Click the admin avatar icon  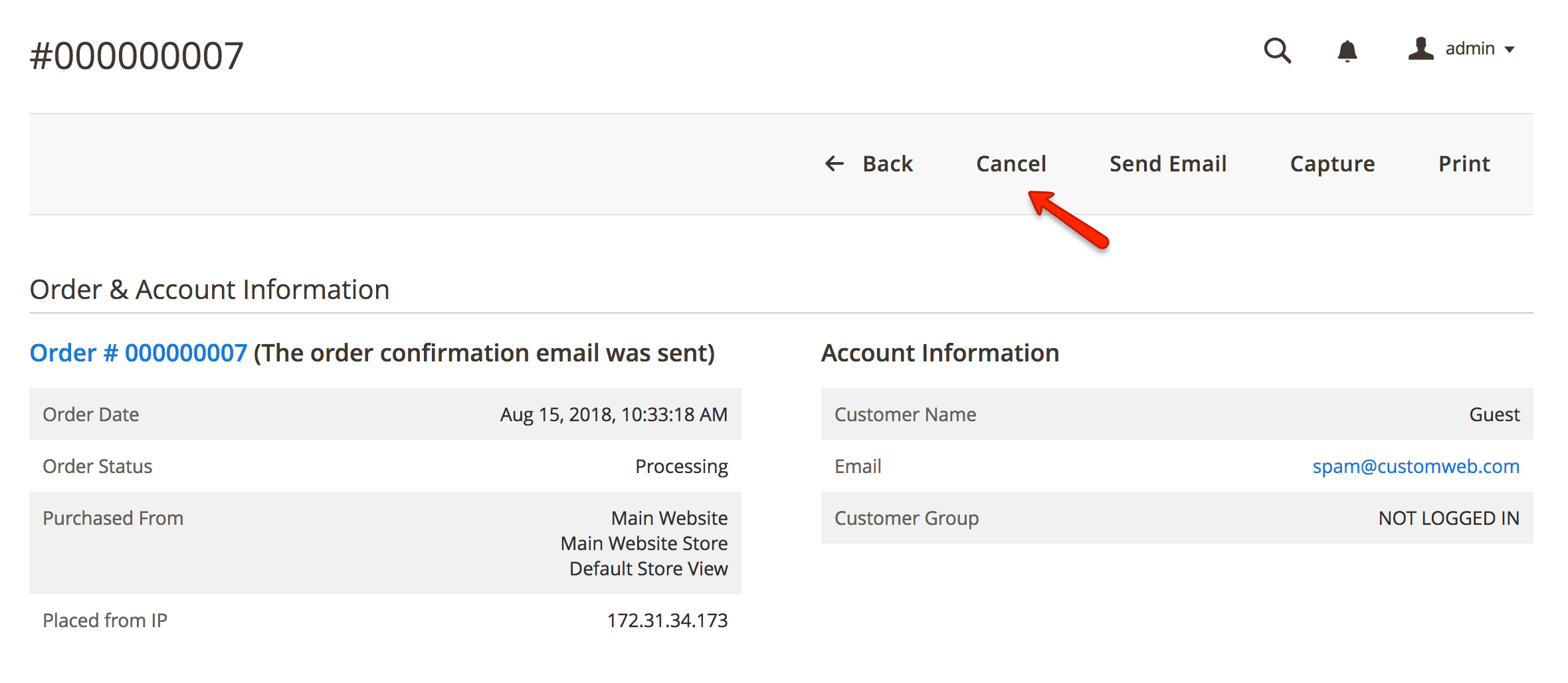(1421, 49)
